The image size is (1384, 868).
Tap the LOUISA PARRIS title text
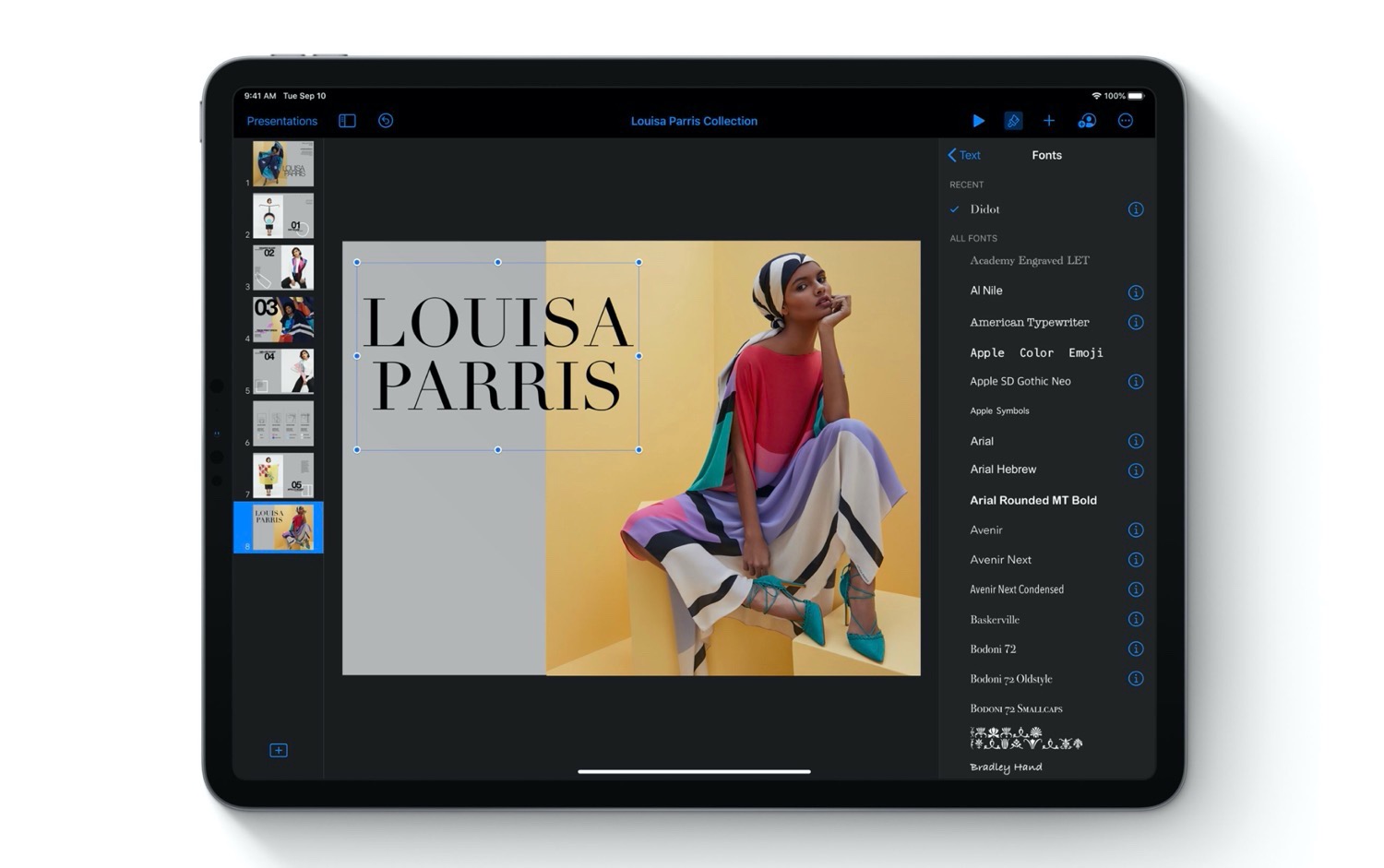[x=497, y=354]
